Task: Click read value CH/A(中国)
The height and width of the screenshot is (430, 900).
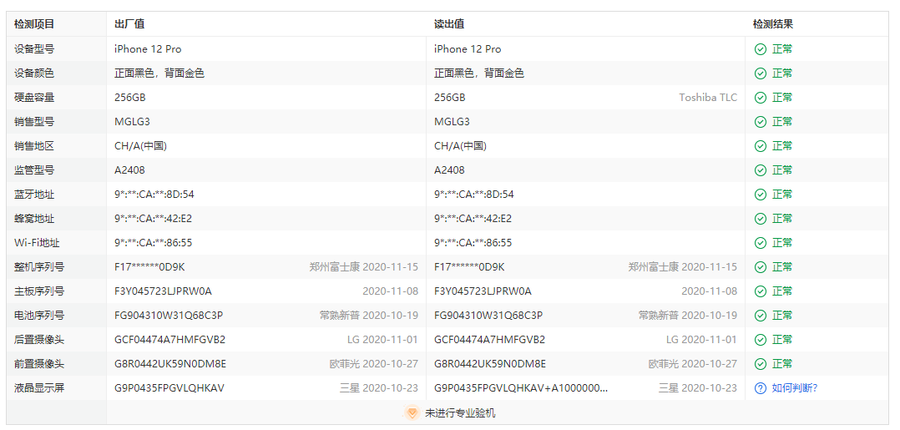Action: pyautogui.click(x=460, y=146)
